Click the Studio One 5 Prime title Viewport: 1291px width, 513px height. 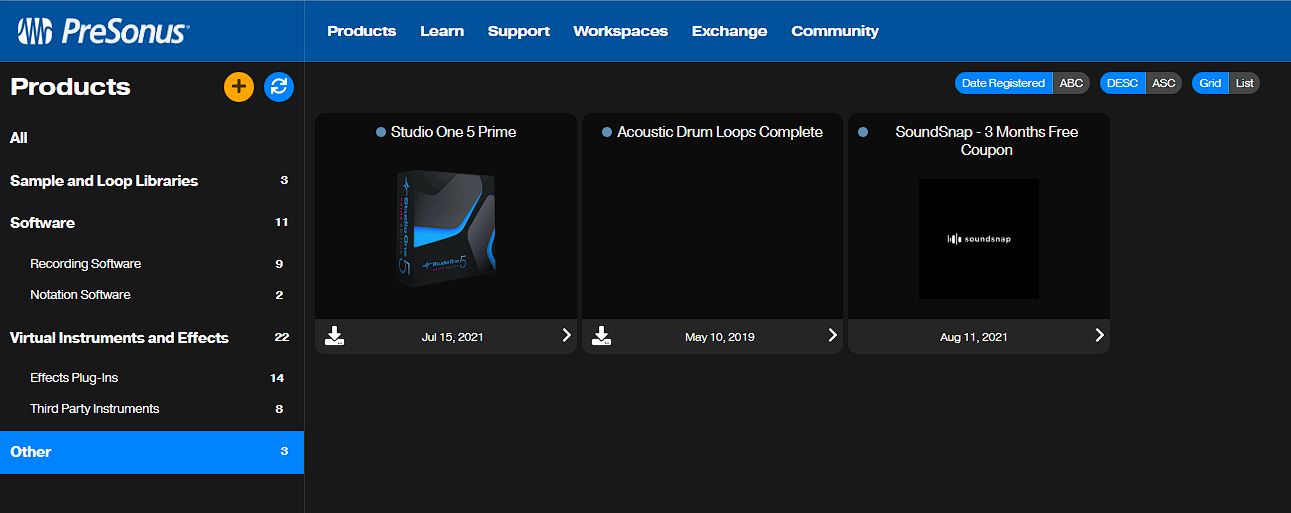(453, 132)
